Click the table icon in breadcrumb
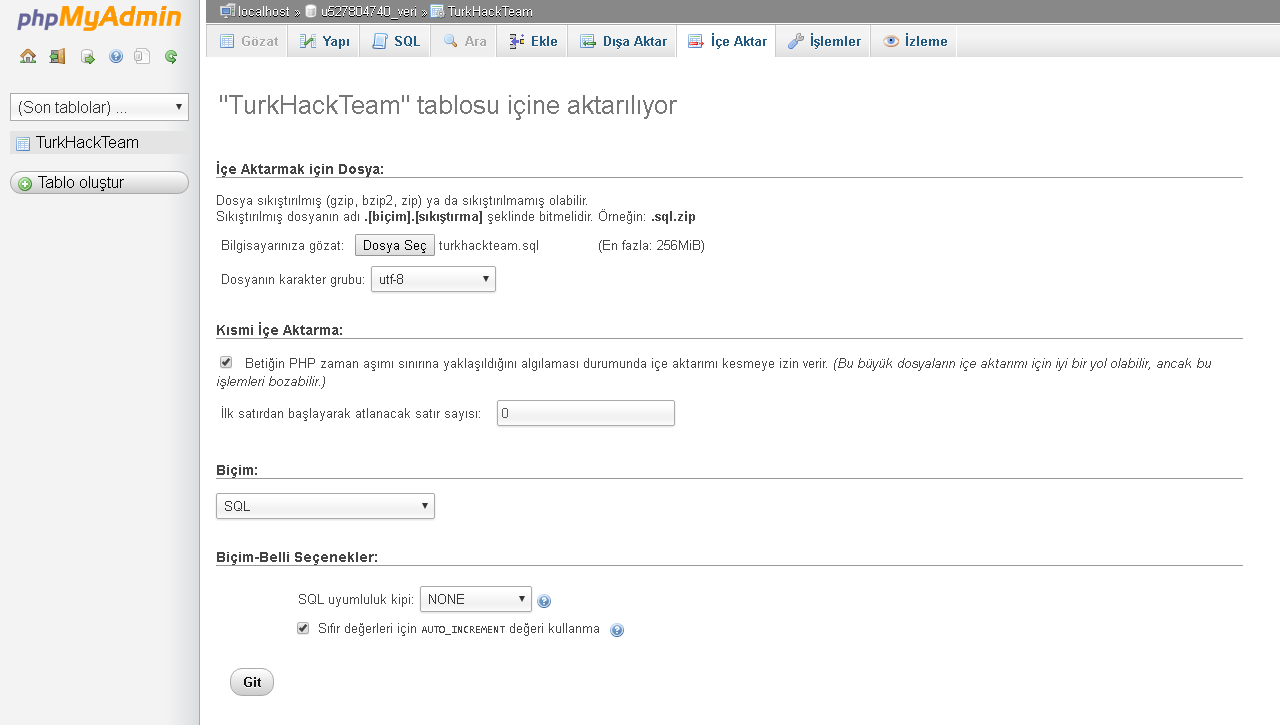The width and height of the screenshot is (1280, 725). point(437,11)
